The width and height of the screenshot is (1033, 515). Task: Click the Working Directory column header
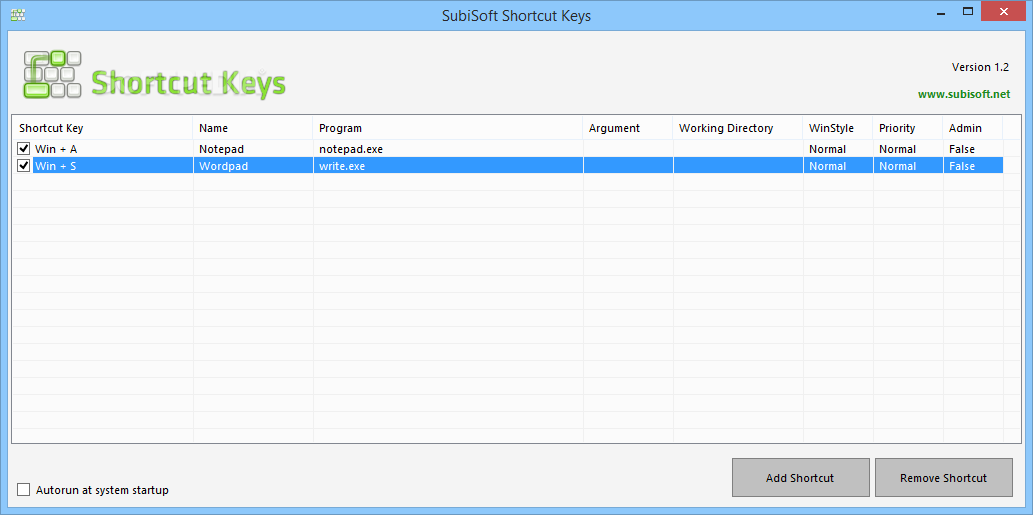pos(738,128)
